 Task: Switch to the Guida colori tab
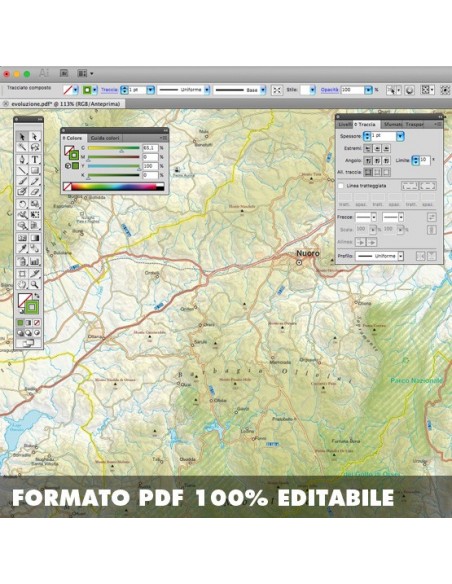click(x=105, y=138)
